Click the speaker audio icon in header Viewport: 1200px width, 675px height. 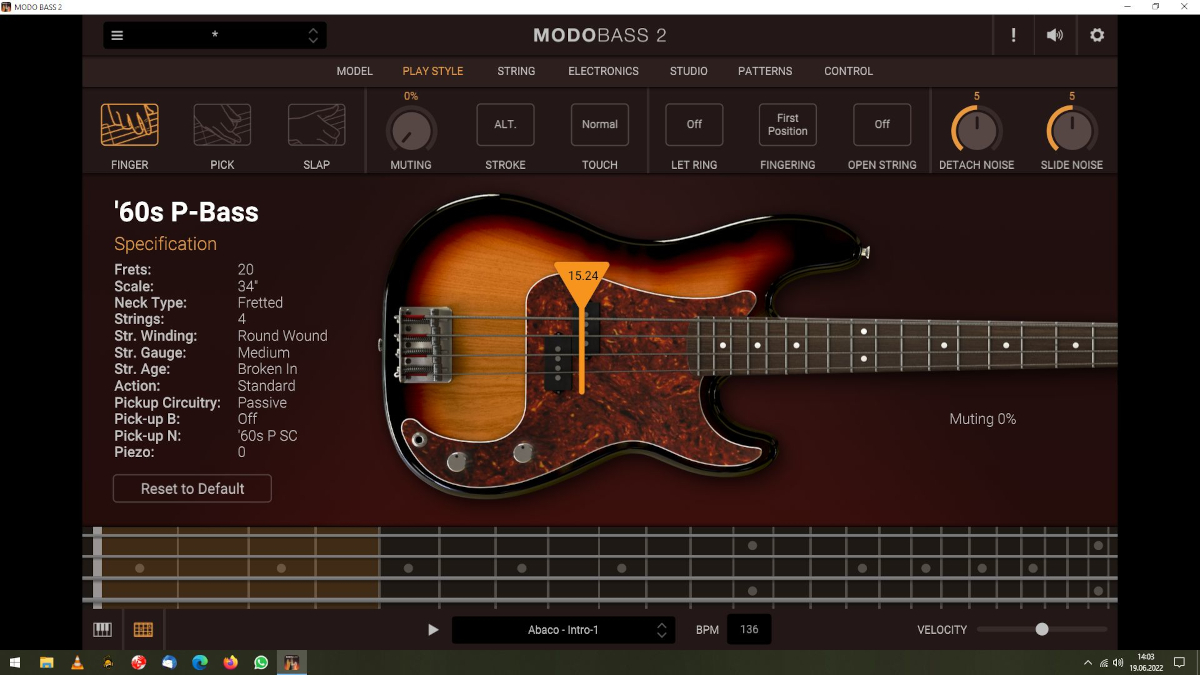[x=1055, y=36]
